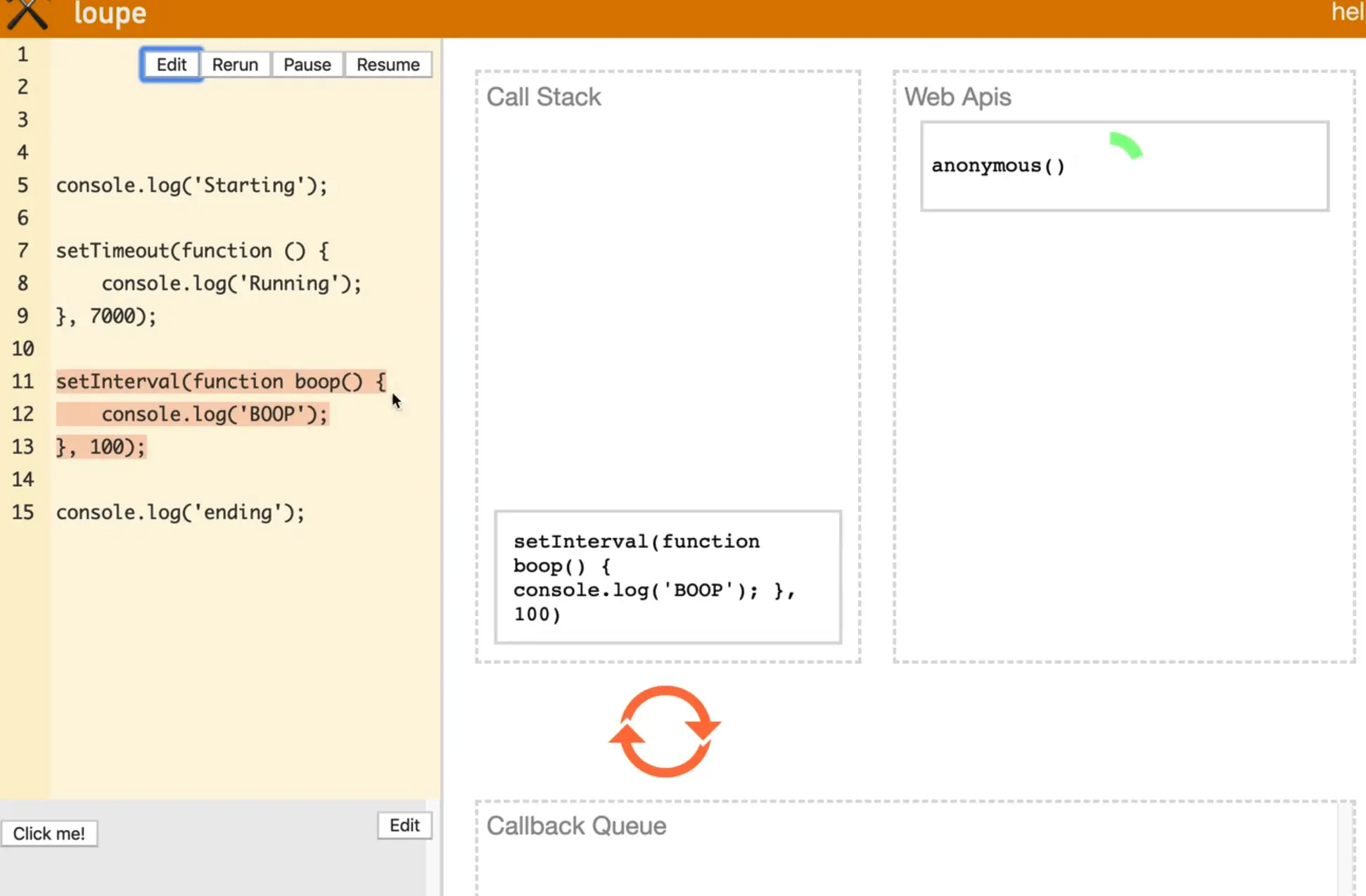
Task: Resume the code execution
Action: point(388,65)
